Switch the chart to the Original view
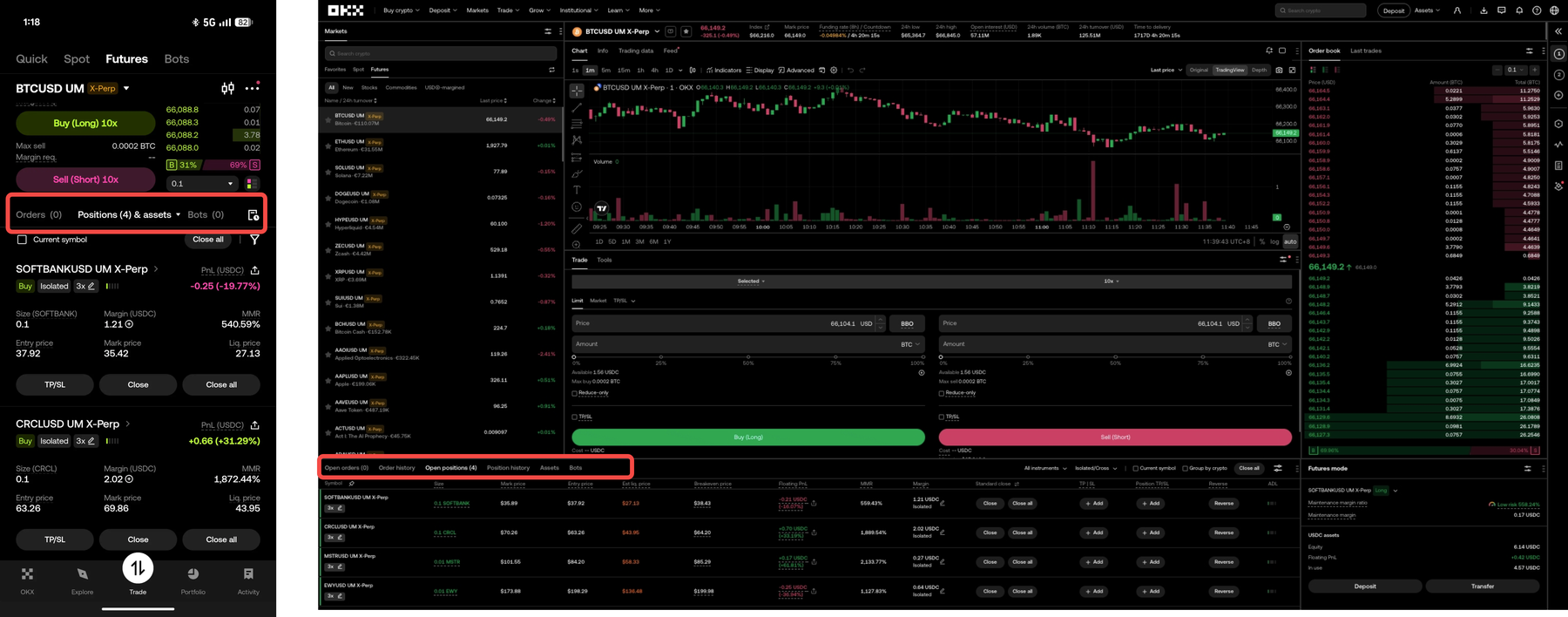Viewport: 1568px width, 617px height. (1199, 70)
